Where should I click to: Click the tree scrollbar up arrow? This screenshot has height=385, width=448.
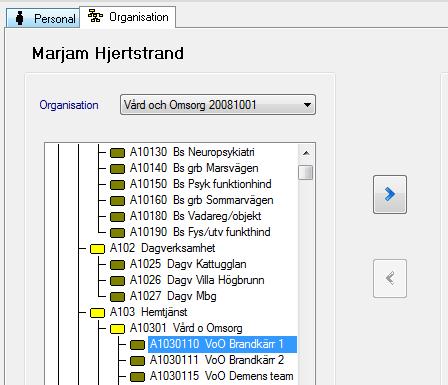(306, 153)
